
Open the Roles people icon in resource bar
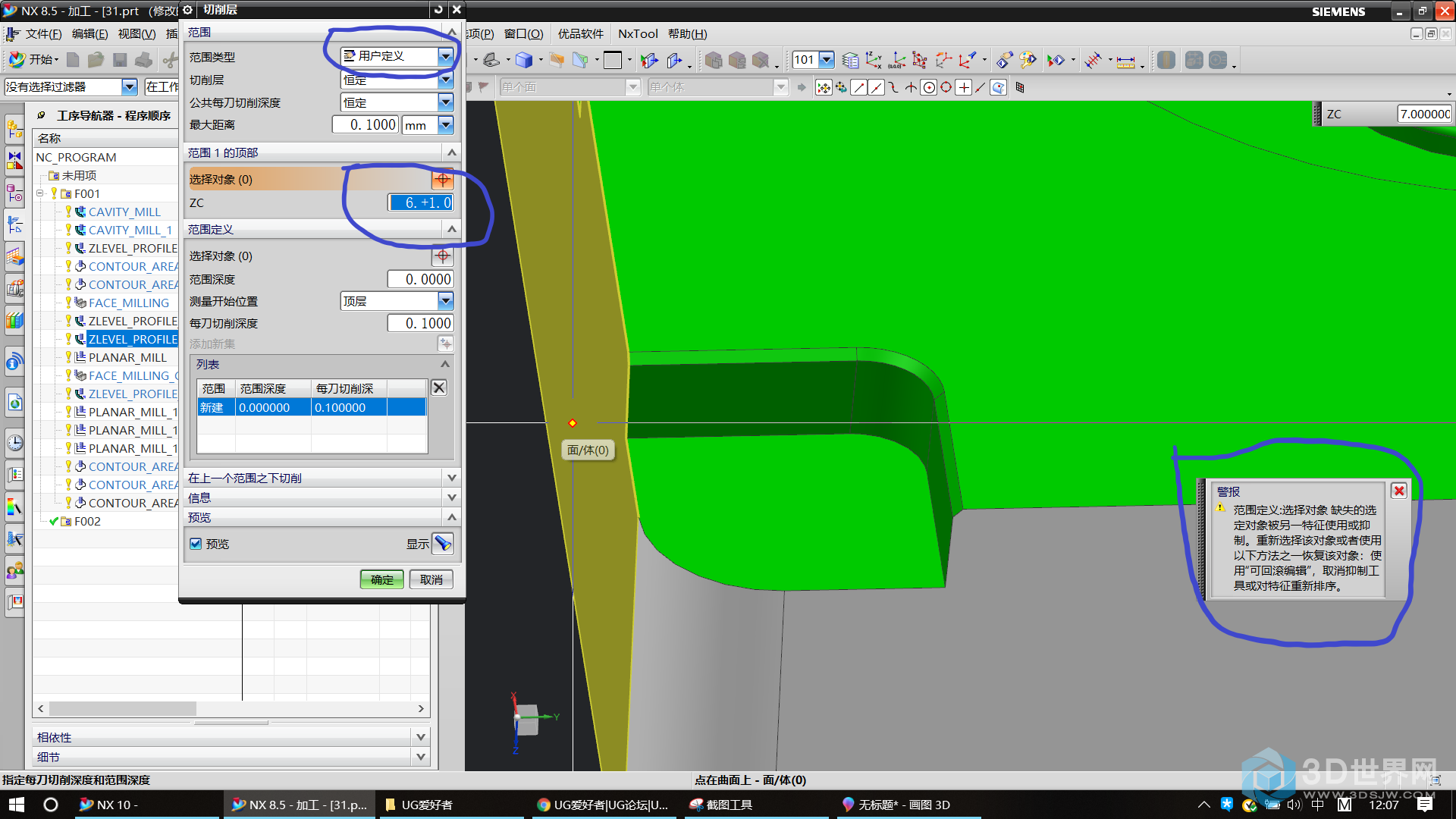point(15,570)
